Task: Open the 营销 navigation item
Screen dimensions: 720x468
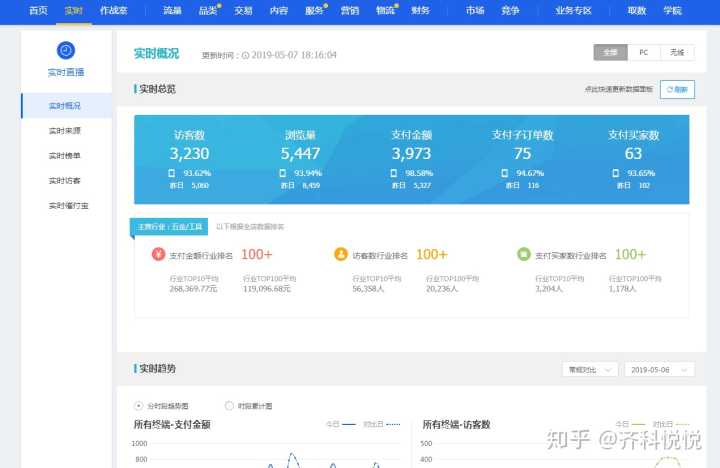Action: tap(350, 11)
